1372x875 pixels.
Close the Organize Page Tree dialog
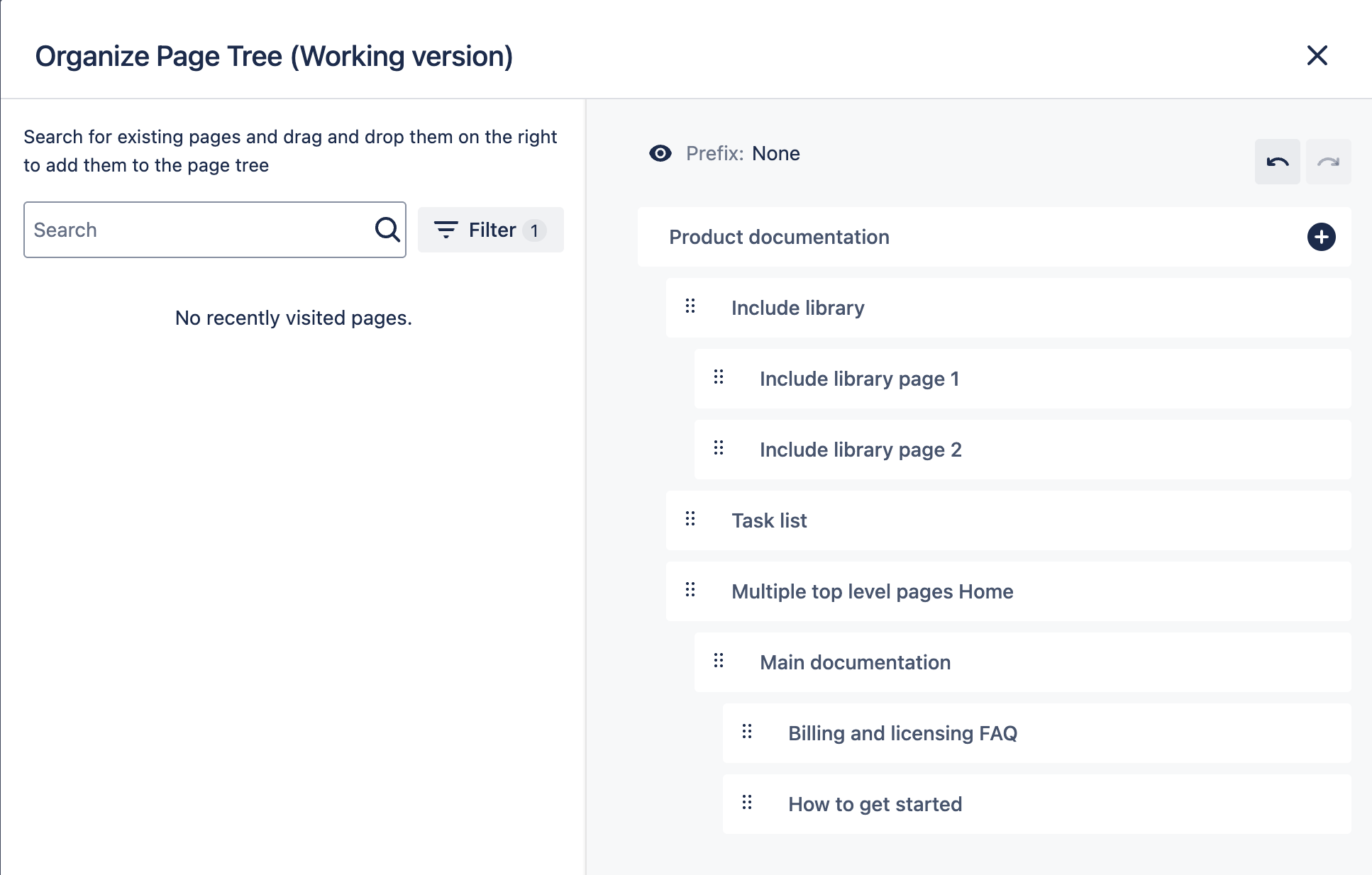tap(1317, 55)
